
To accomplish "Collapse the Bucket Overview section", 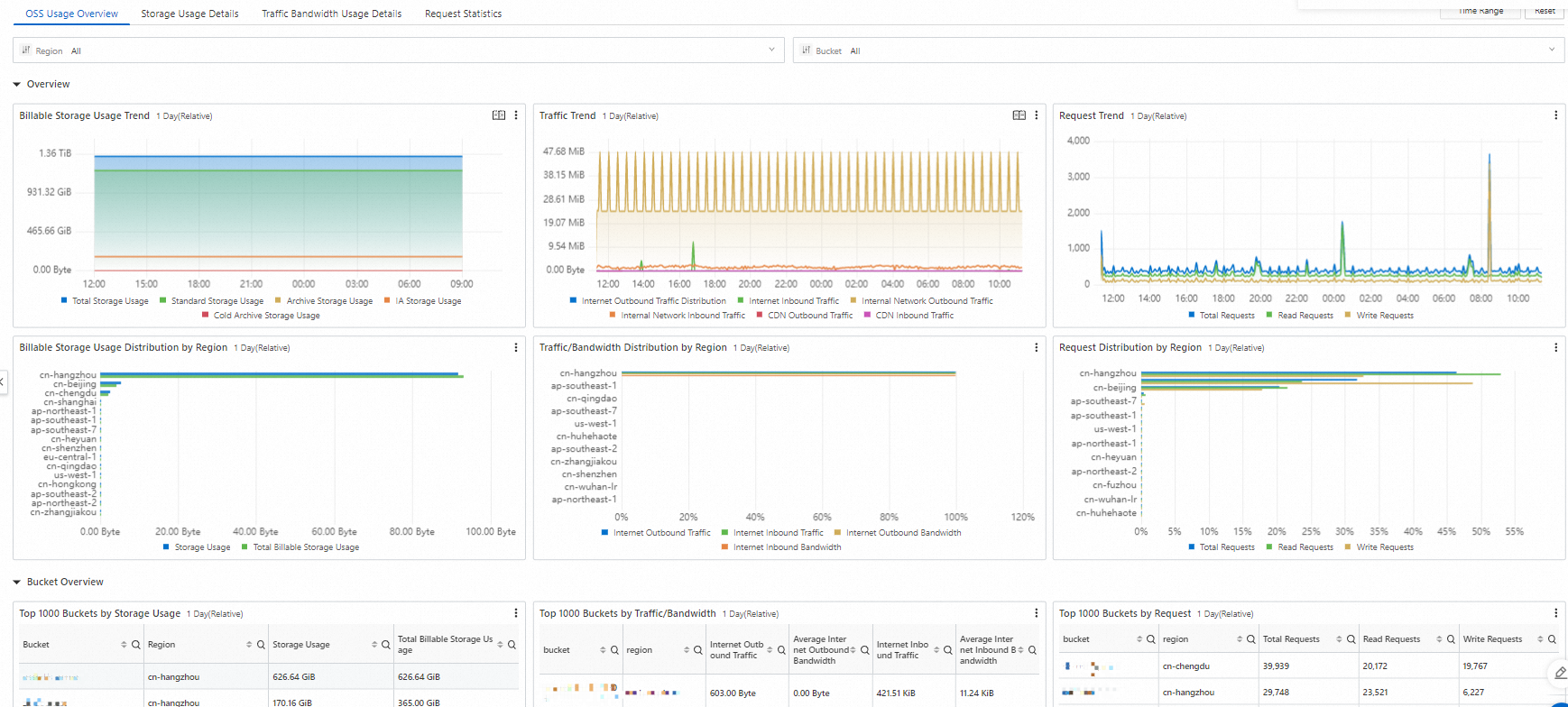I will click(x=17, y=582).
